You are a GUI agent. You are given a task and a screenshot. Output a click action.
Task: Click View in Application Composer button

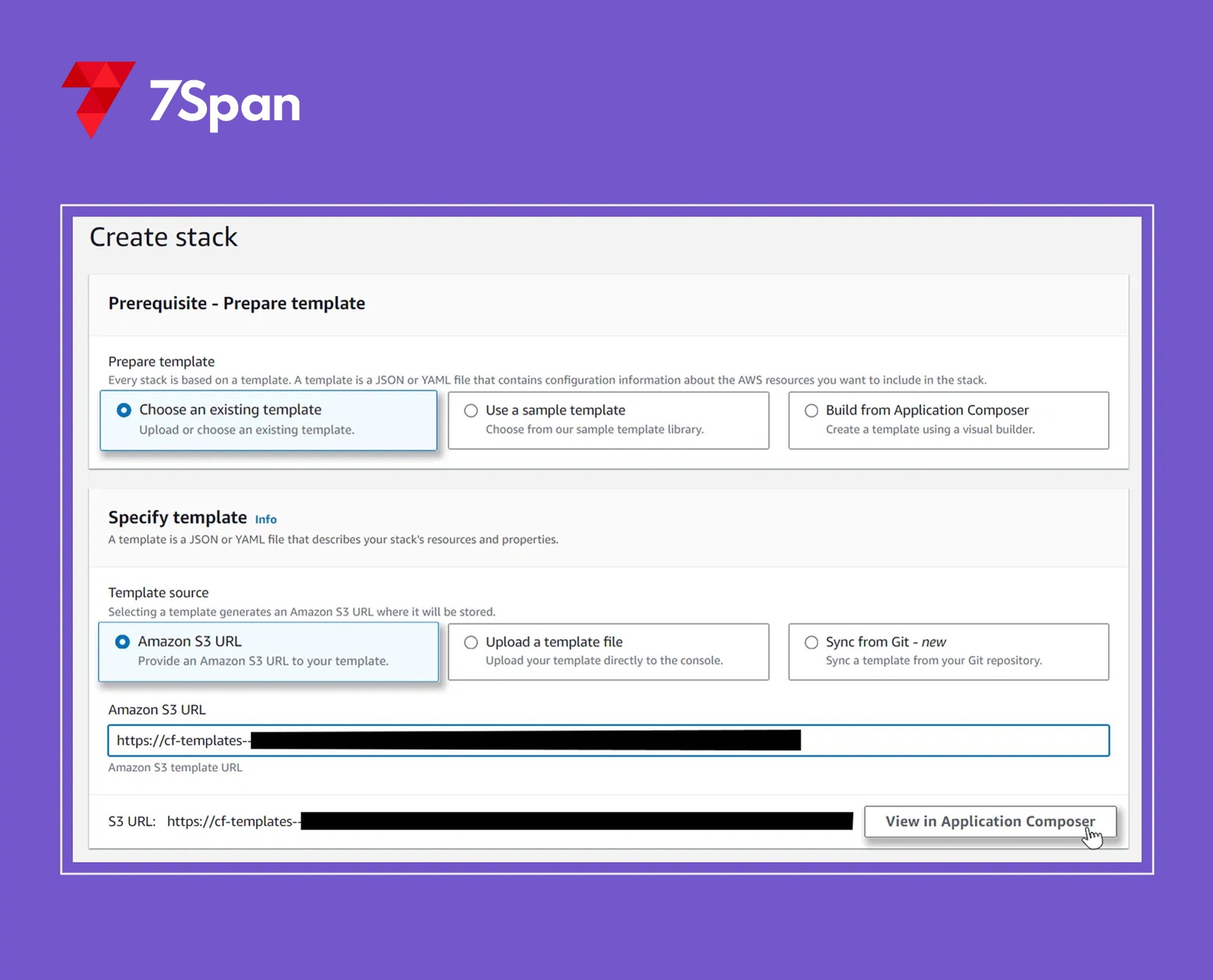[x=990, y=821]
